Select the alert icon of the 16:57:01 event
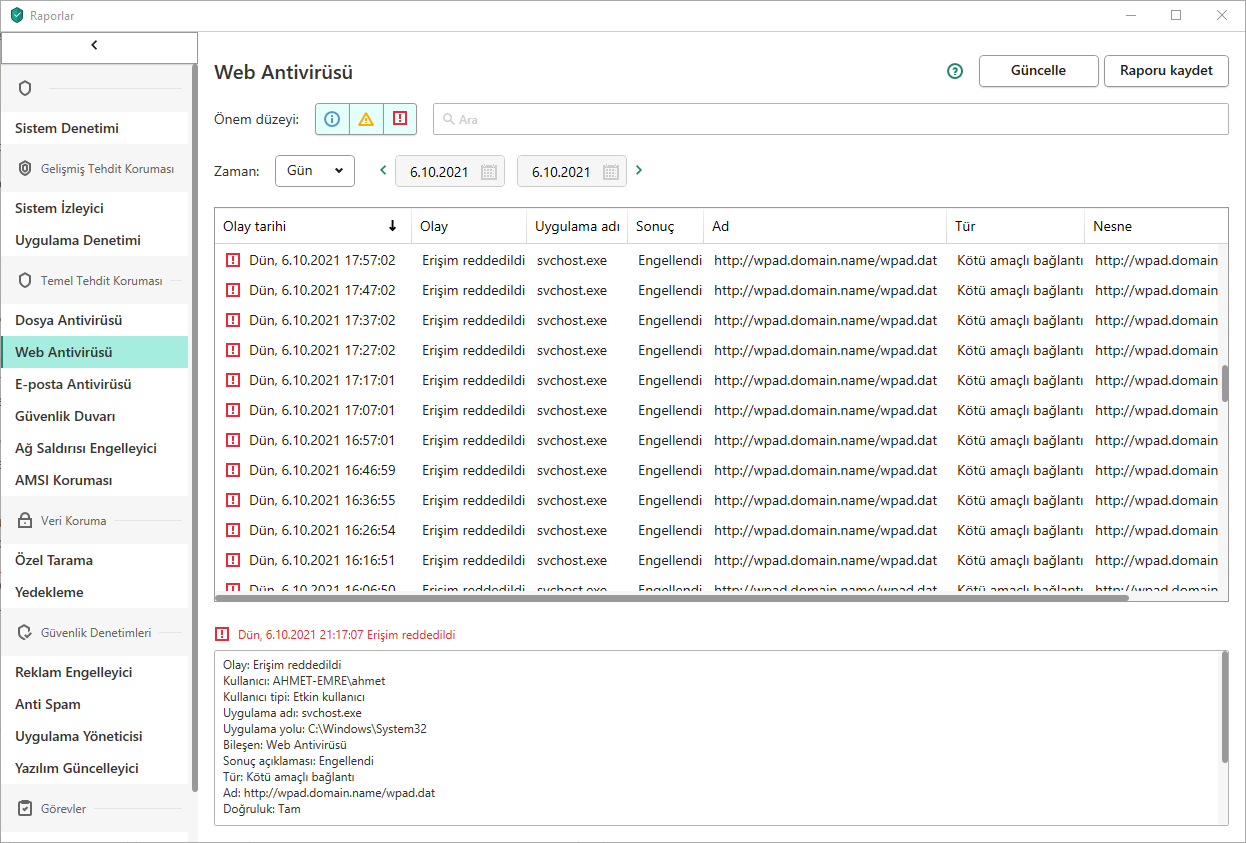This screenshot has height=843, width=1246. [233, 440]
